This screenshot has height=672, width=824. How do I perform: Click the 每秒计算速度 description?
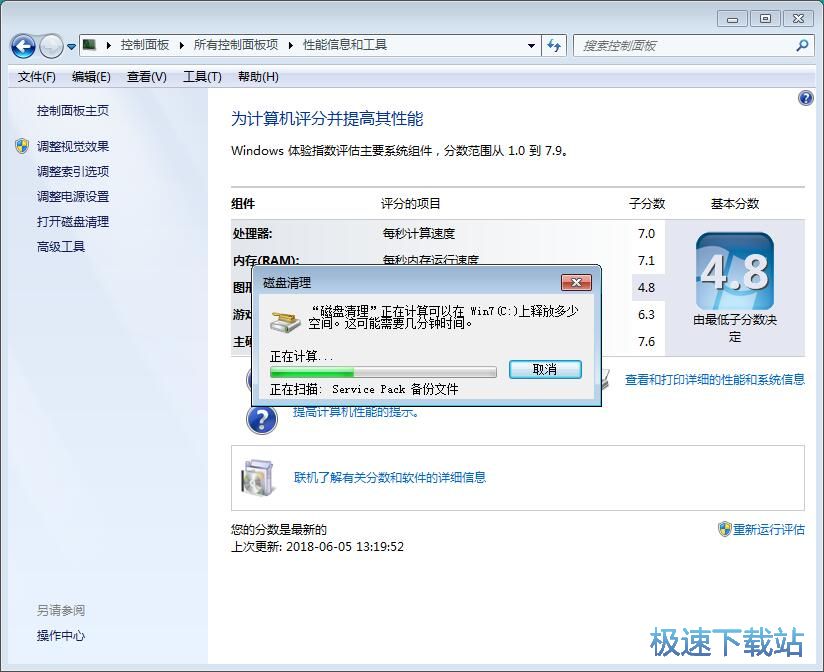point(419,234)
